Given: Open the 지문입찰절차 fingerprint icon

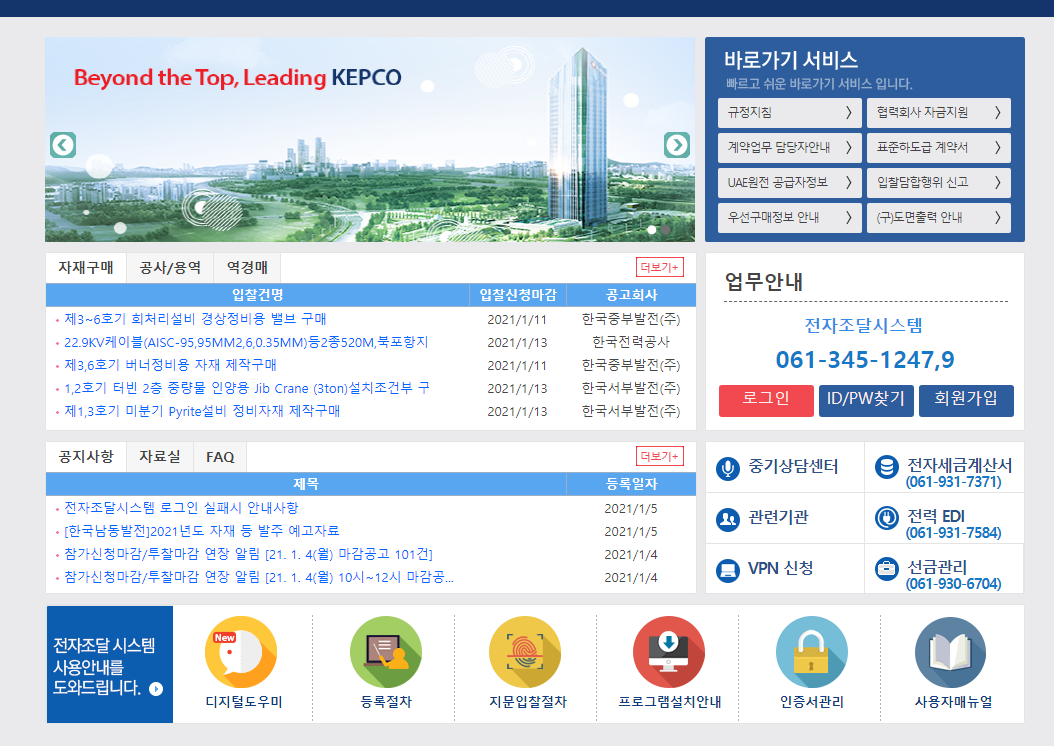Looking at the screenshot, I should click(525, 652).
